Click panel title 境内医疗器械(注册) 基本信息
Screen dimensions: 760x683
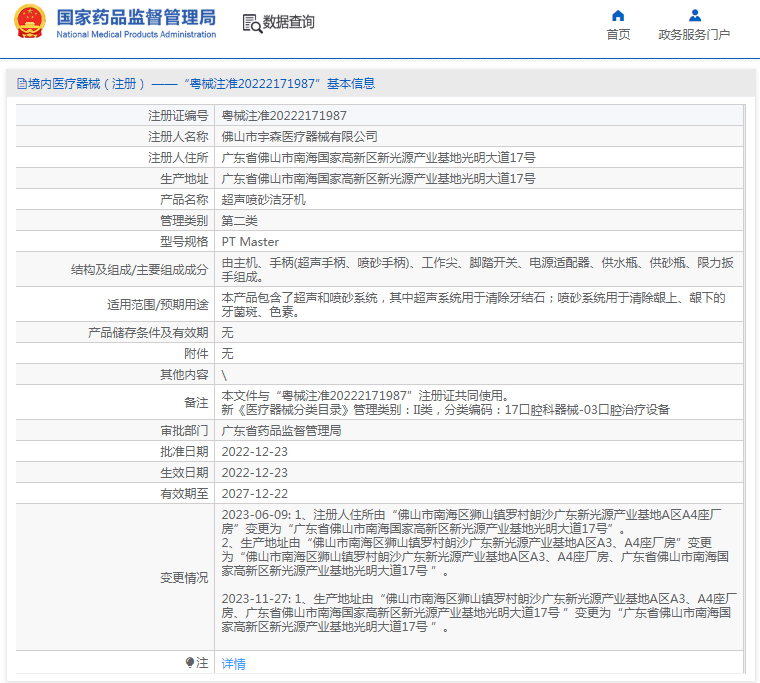point(202,84)
